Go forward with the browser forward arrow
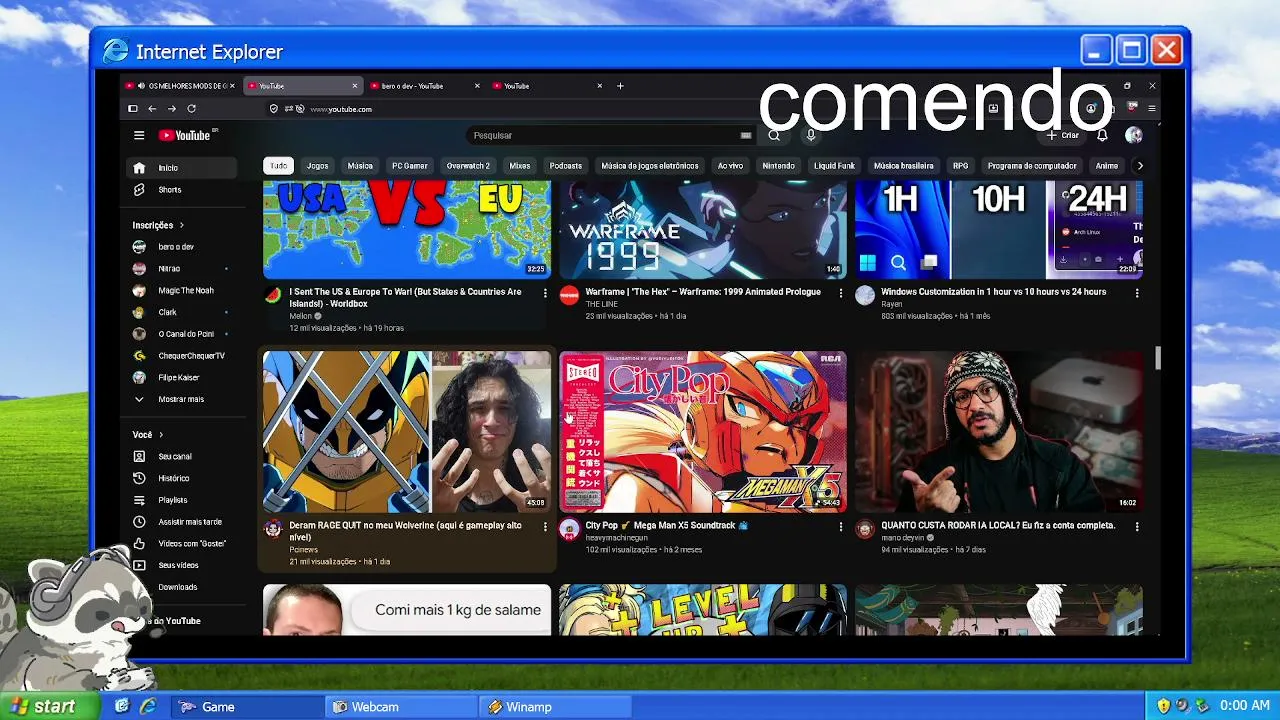The height and width of the screenshot is (720, 1280). click(x=172, y=109)
